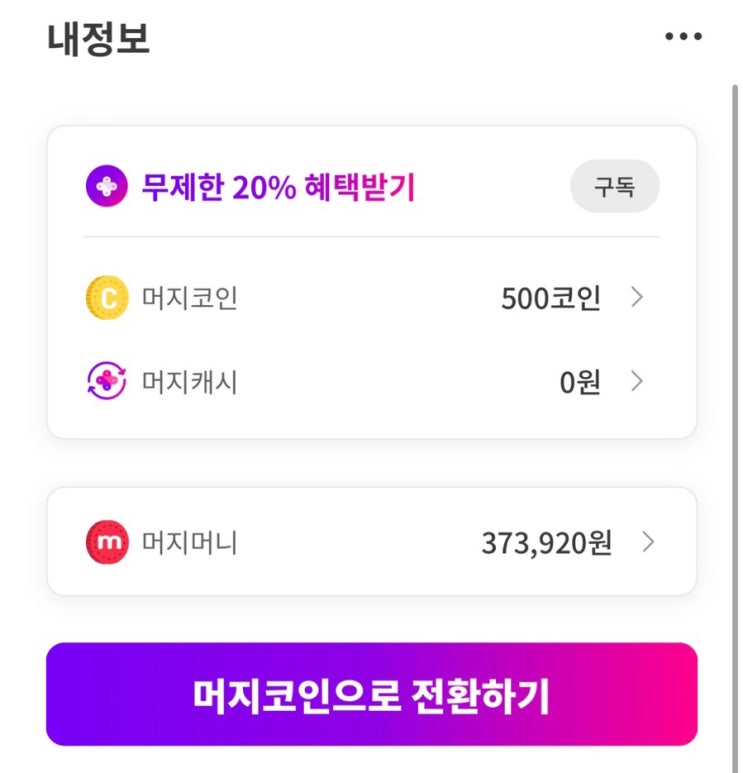This screenshot has height=773, width=743.
Task: Click the 머지캐시 circular arrows icon
Action: pyautogui.click(x=106, y=381)
